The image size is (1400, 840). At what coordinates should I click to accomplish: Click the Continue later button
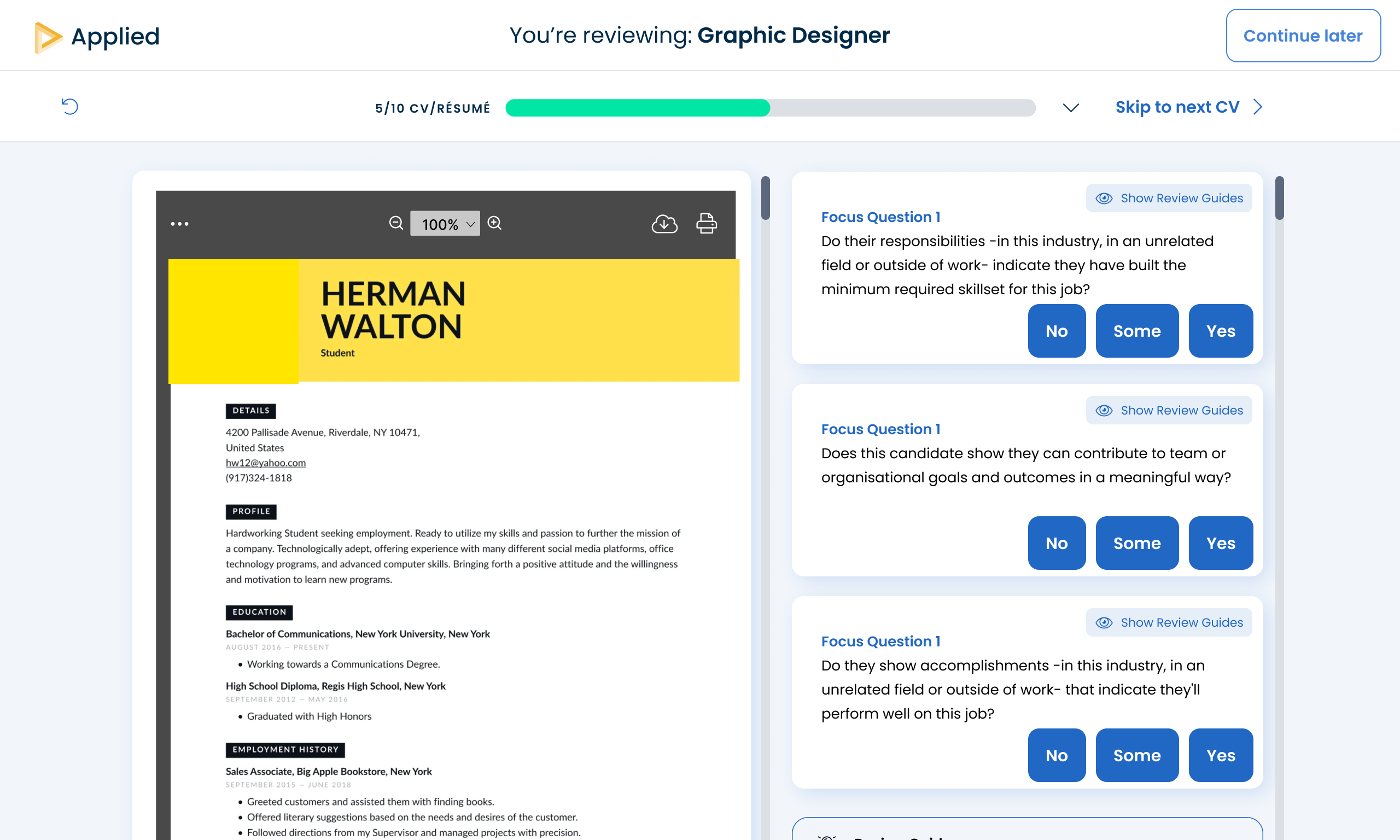click(1303, 36)
